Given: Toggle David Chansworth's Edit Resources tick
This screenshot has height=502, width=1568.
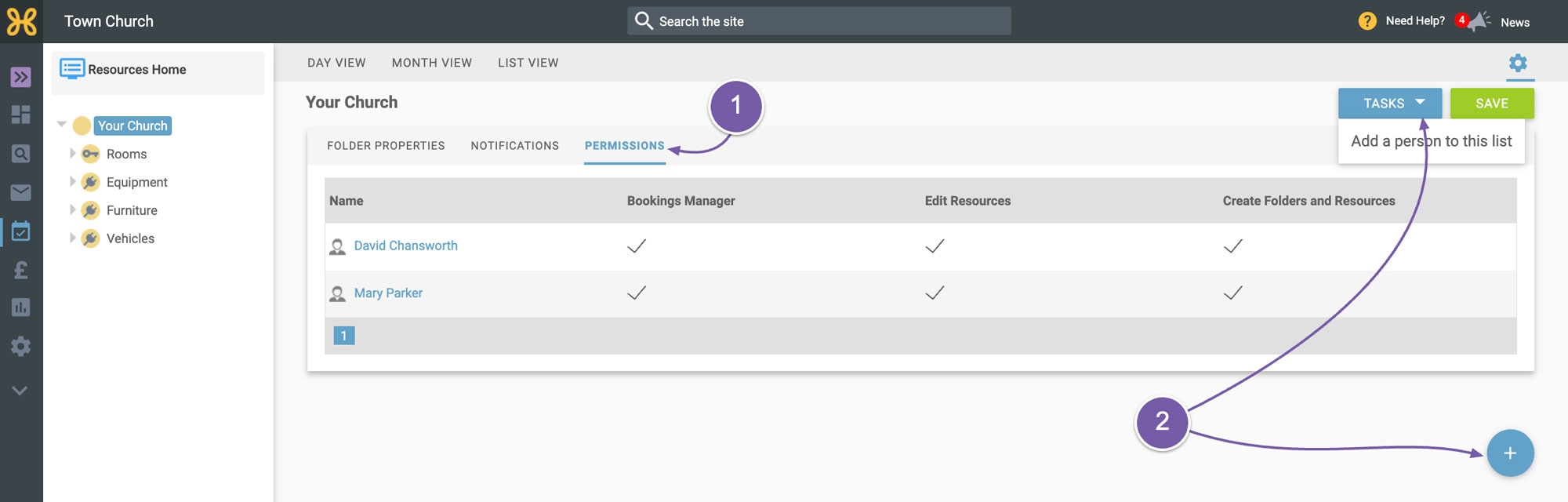Looking at the screenshot, I should point(935,246).
